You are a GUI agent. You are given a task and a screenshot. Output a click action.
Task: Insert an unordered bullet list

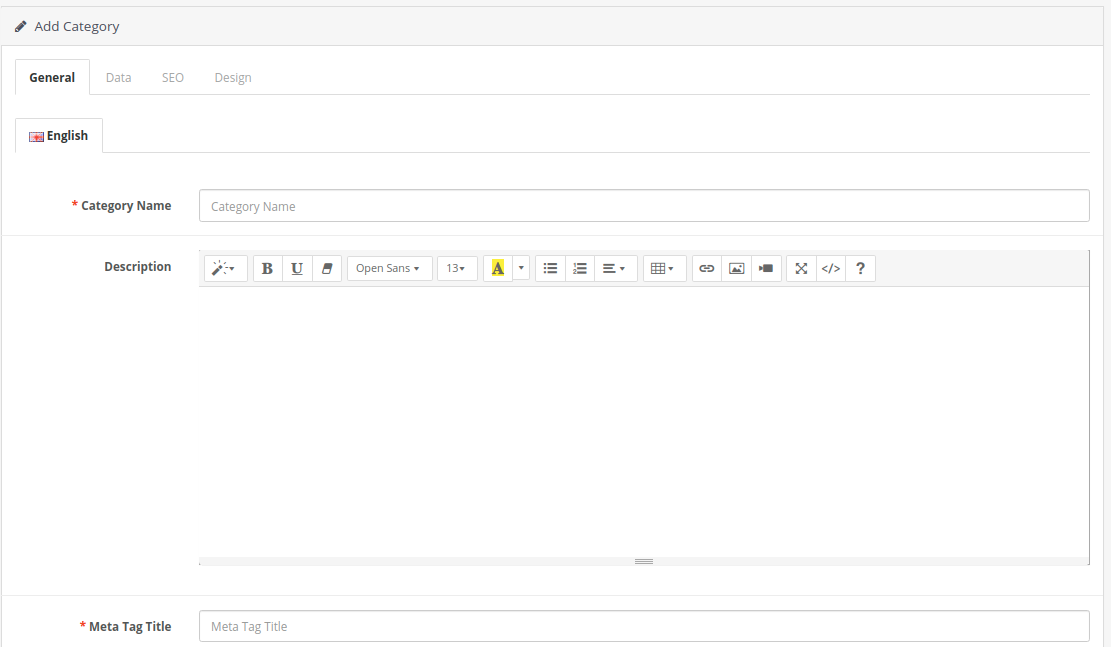click(551, 269)
